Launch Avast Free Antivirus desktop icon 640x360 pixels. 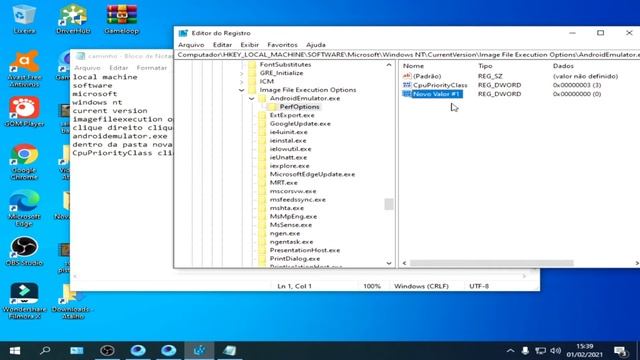coord(24,69)
